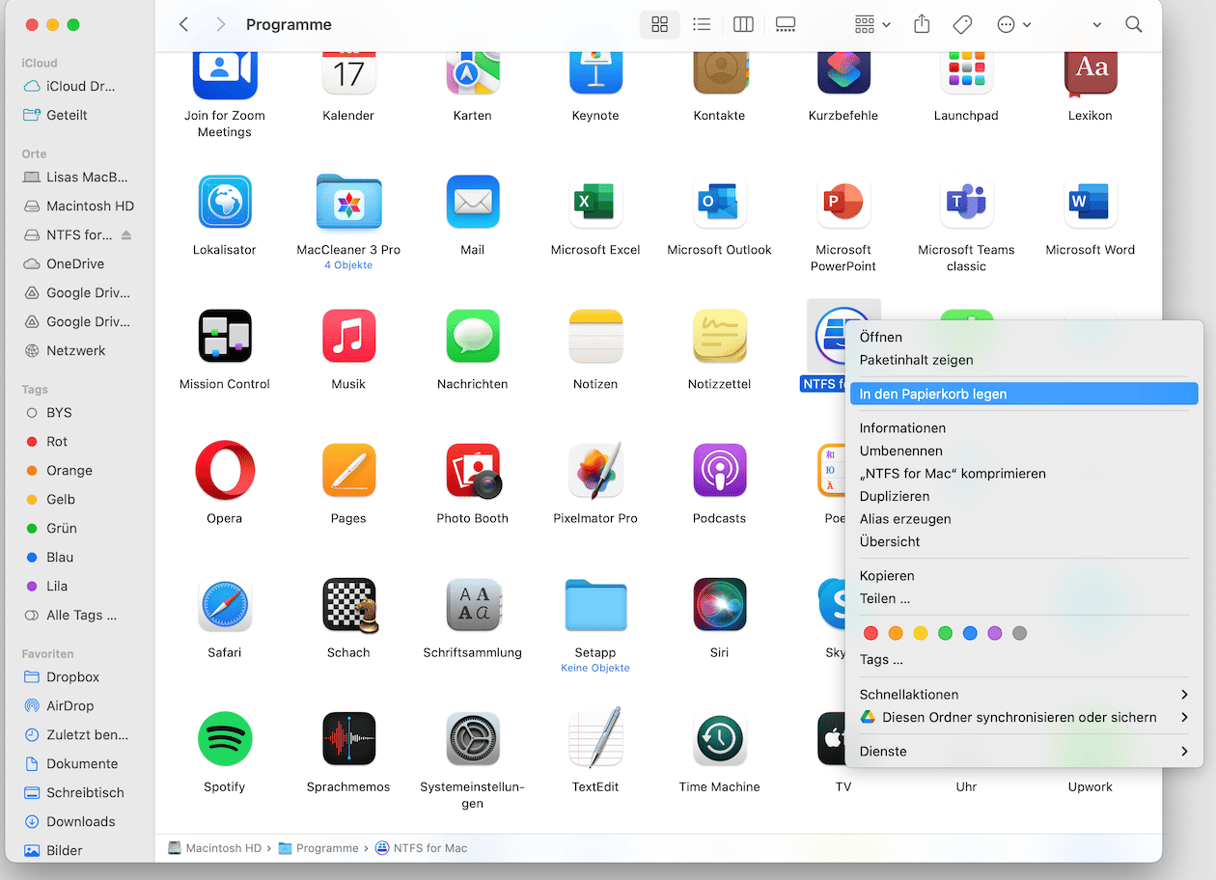Select the Sprachmemos app icon

pos(348,739)
